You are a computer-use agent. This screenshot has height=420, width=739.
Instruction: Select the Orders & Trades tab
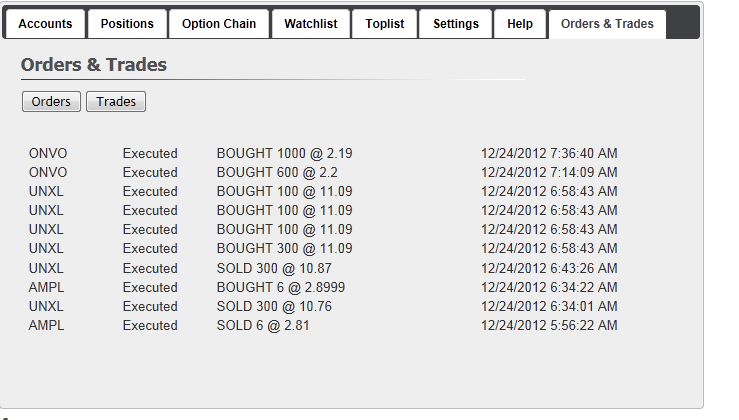click(x=607, y=24)
